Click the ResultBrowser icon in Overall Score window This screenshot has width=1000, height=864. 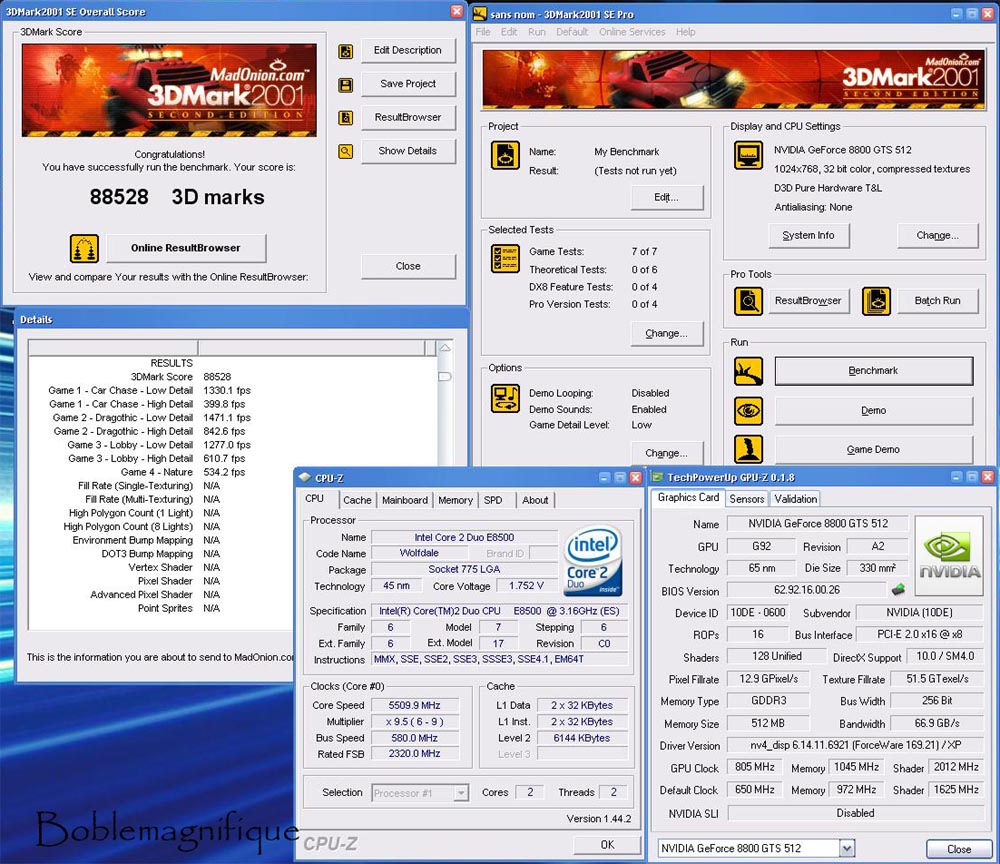pos(346,118)
